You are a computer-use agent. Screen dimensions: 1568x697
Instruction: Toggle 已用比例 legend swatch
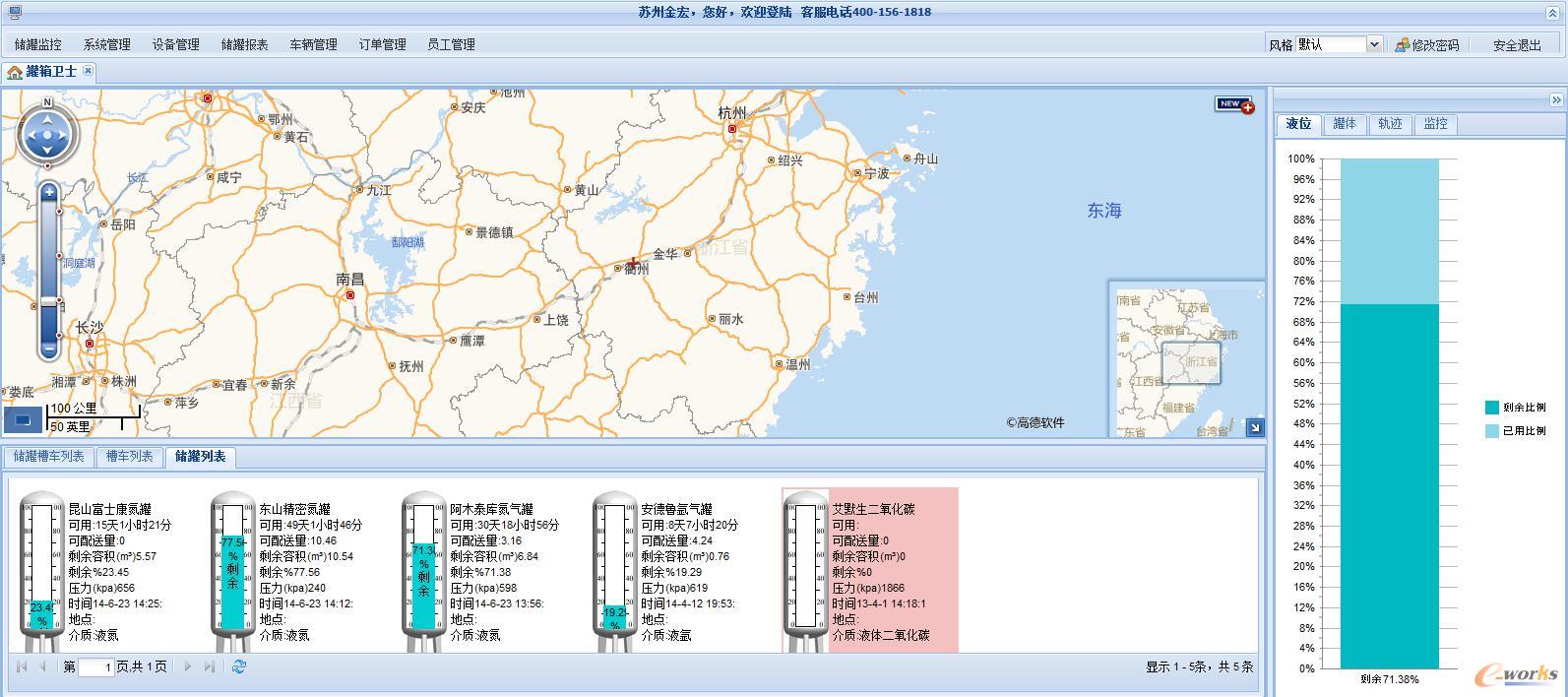[1492, 431]
